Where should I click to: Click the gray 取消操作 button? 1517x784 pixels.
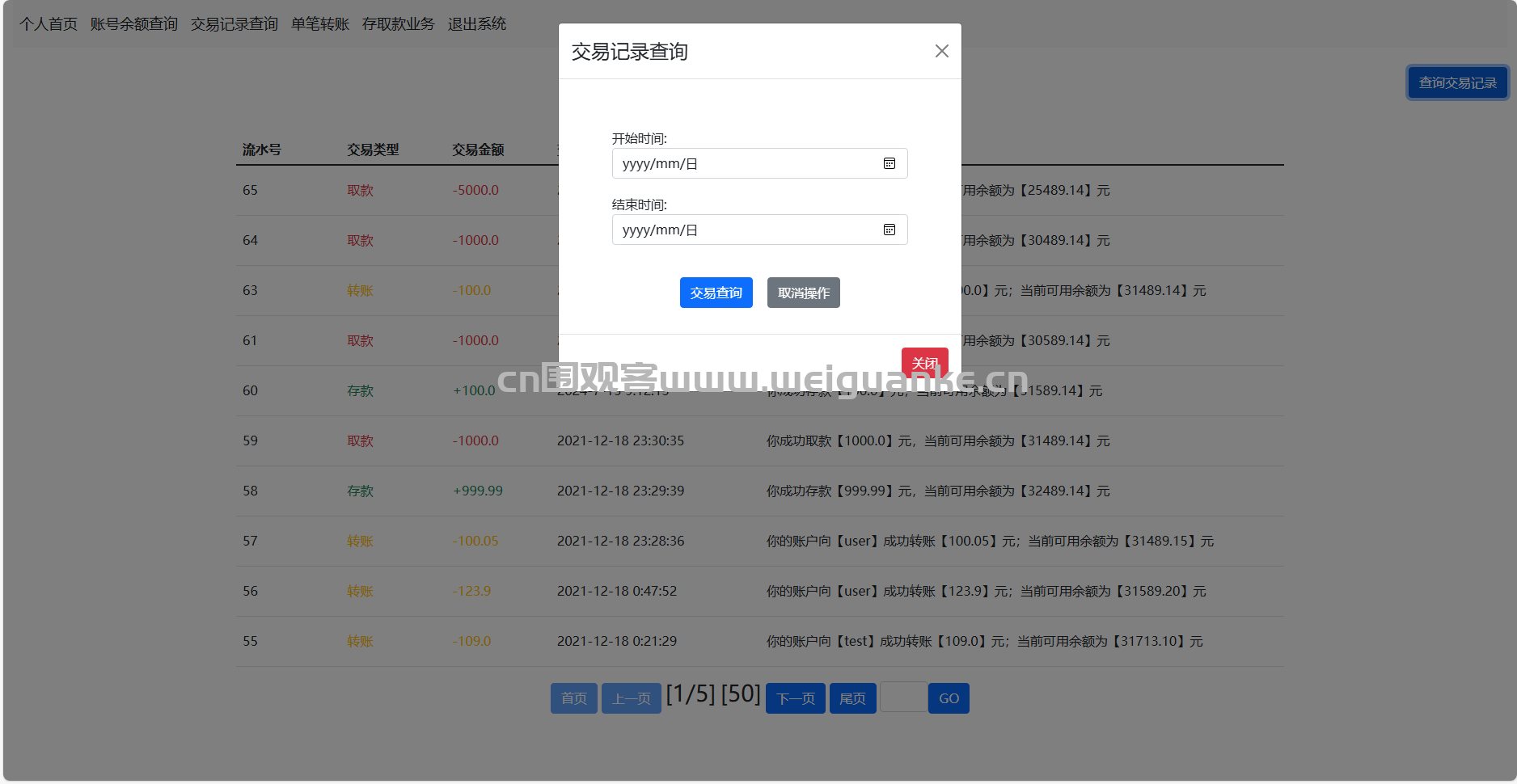pos(803,293)
